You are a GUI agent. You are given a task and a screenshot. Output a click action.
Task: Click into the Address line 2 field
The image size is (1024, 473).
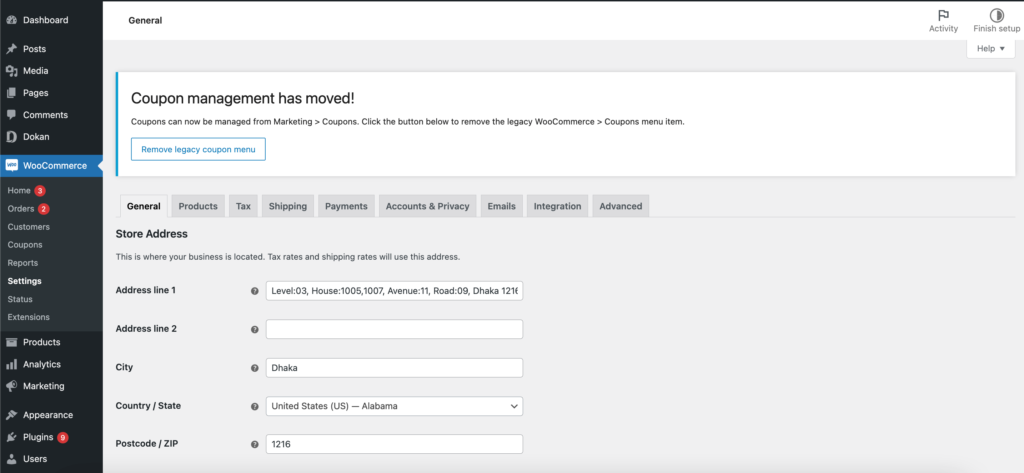click(x=394, y=329)
